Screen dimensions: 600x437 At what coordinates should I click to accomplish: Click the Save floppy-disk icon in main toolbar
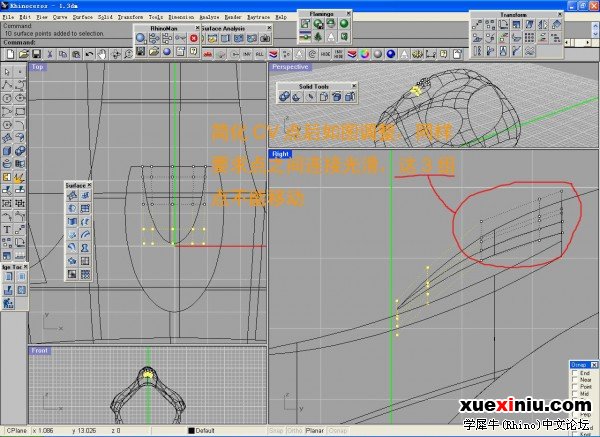click(36, 54)
